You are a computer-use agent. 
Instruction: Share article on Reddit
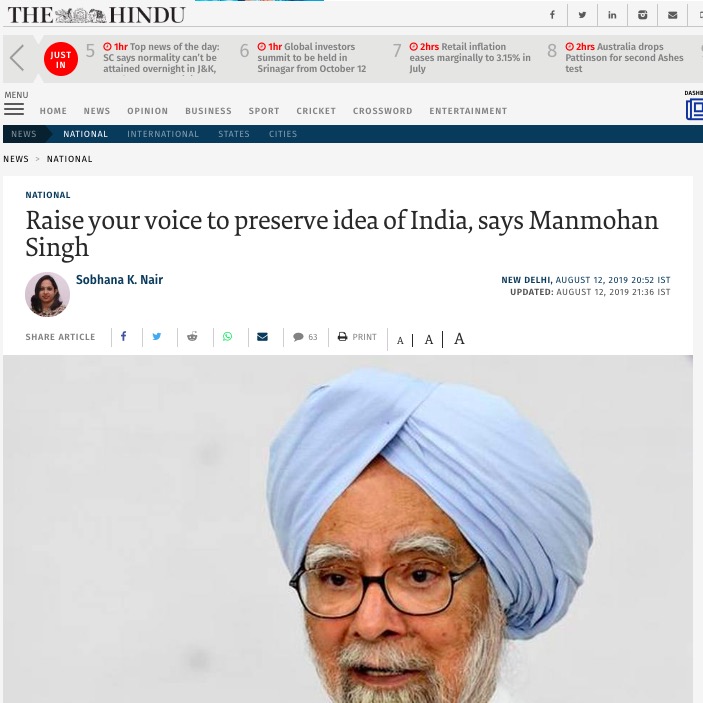pyautogui.click(x=192, y=336)
